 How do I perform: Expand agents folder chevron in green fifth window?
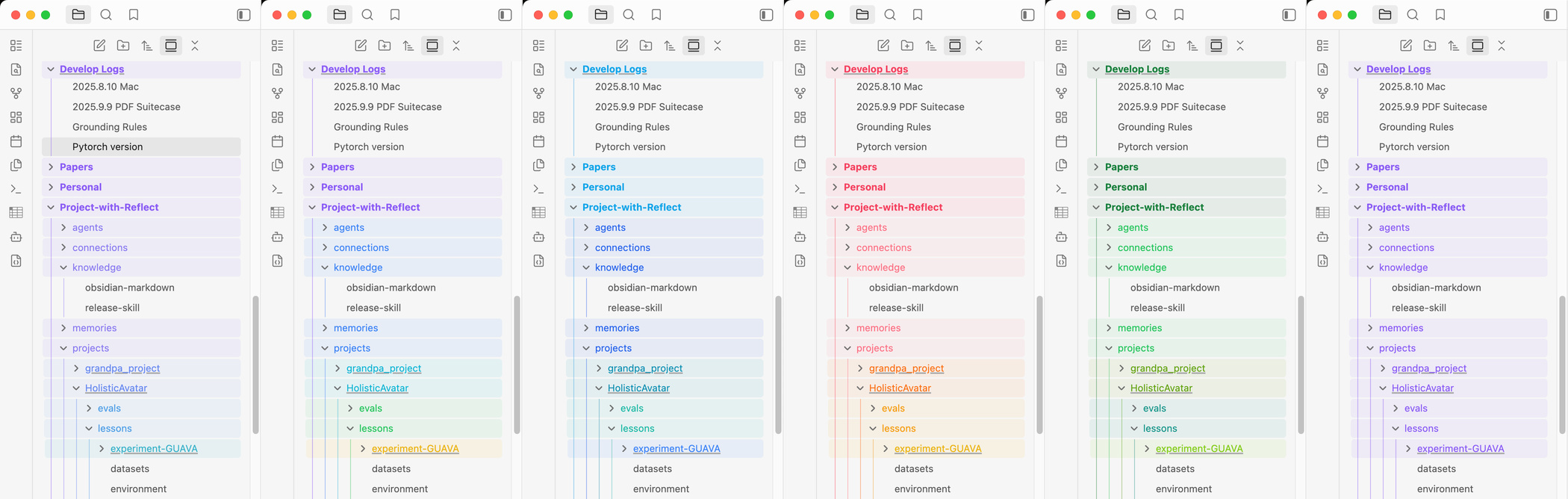[x=1109, y=227]
